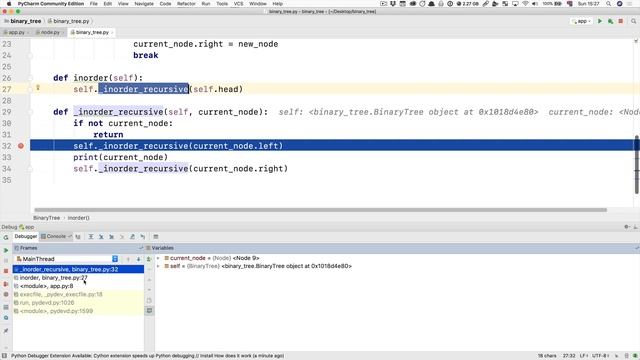Viewport: 640px width, 360px height.
Task: Open Search Everywhere magnifier in PyCharm toolbar
Action: point(633,21)
